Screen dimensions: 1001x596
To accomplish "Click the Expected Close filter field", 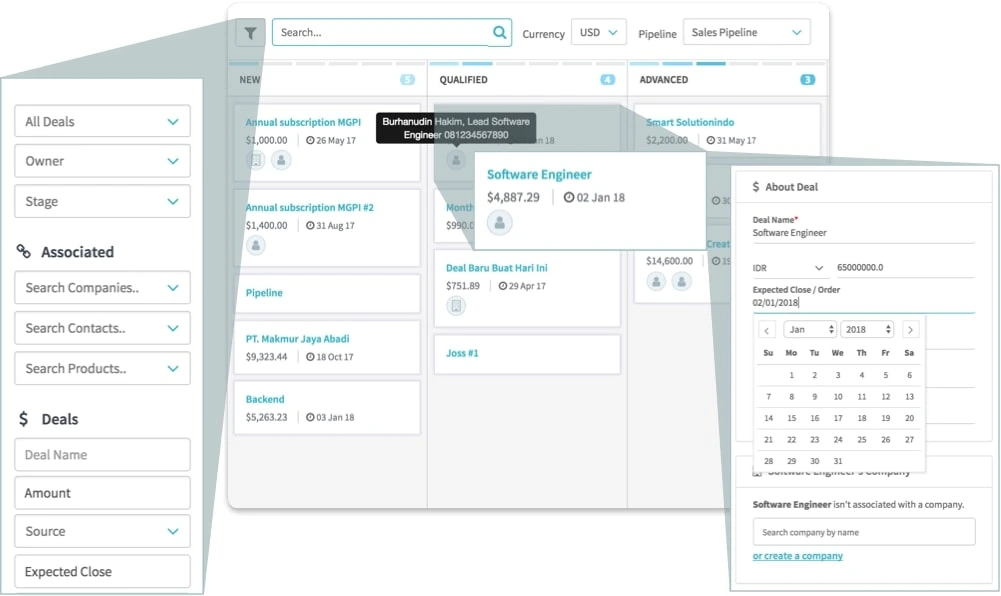I will [102, 571].
